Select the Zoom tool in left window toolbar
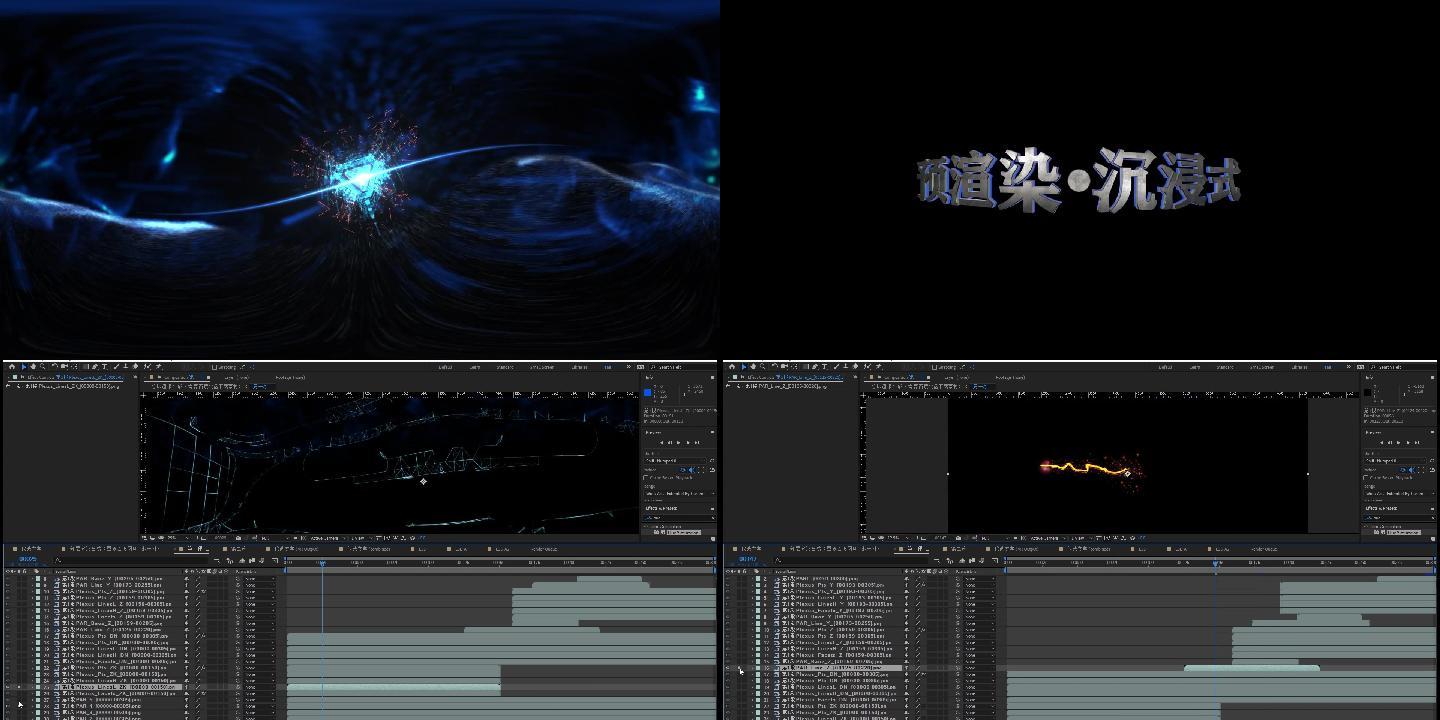1440x720 pixels. pyautogui.click(x=43, y=367)
